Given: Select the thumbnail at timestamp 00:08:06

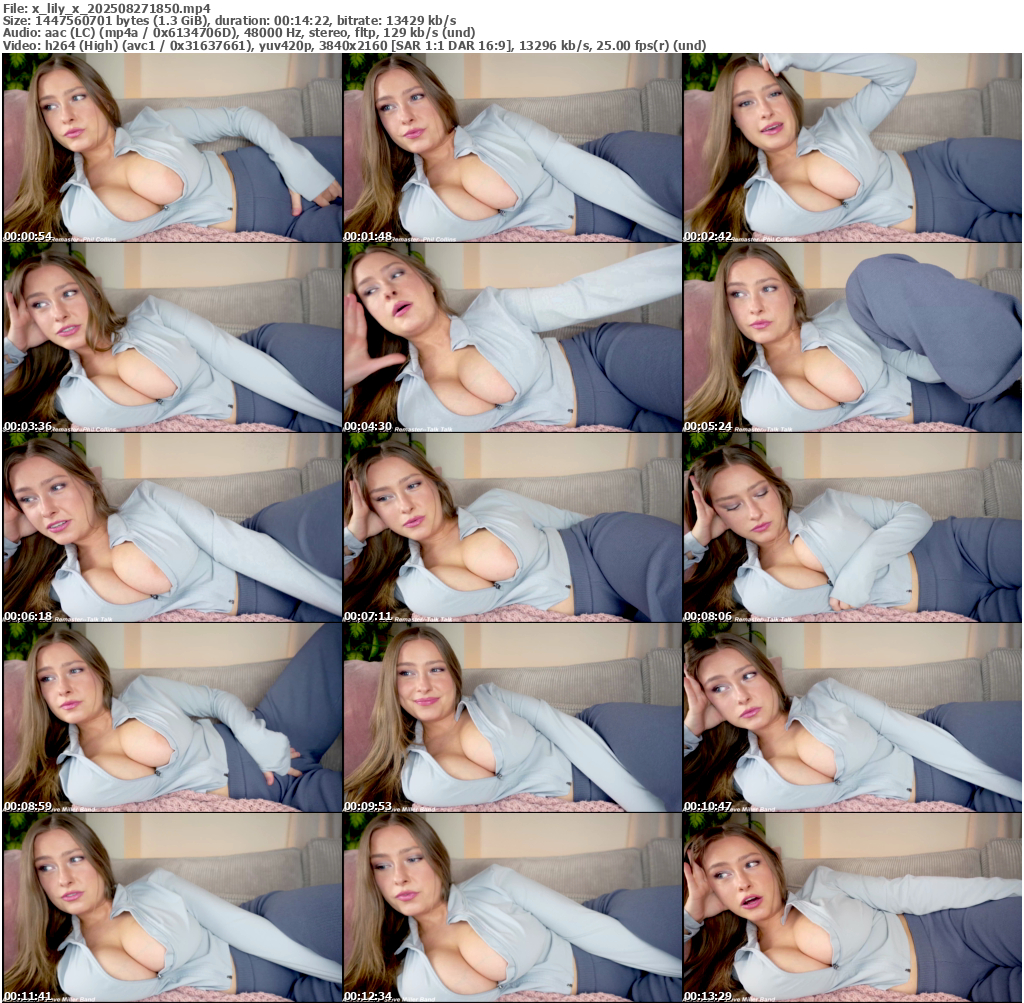Looking at the screenshot, I should (x=852, y=528).
